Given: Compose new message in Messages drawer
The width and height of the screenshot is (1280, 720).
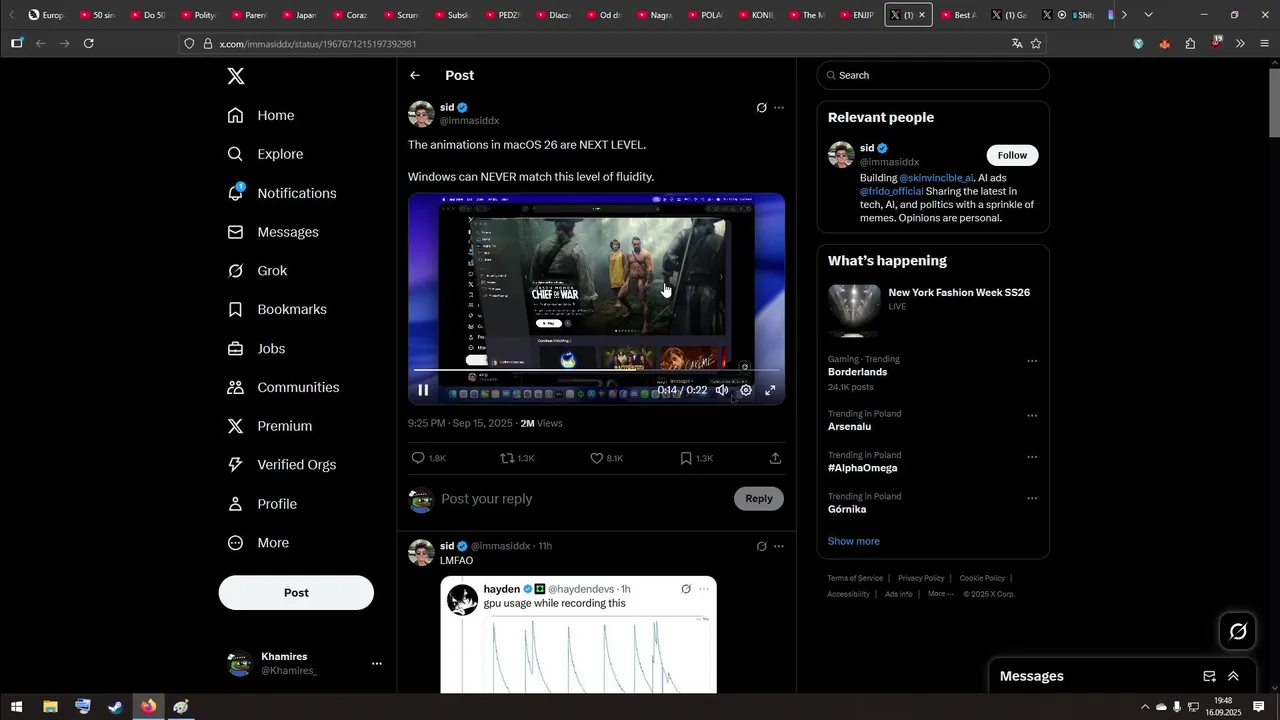Looking at the screenshot, I should coord(1209,676).
